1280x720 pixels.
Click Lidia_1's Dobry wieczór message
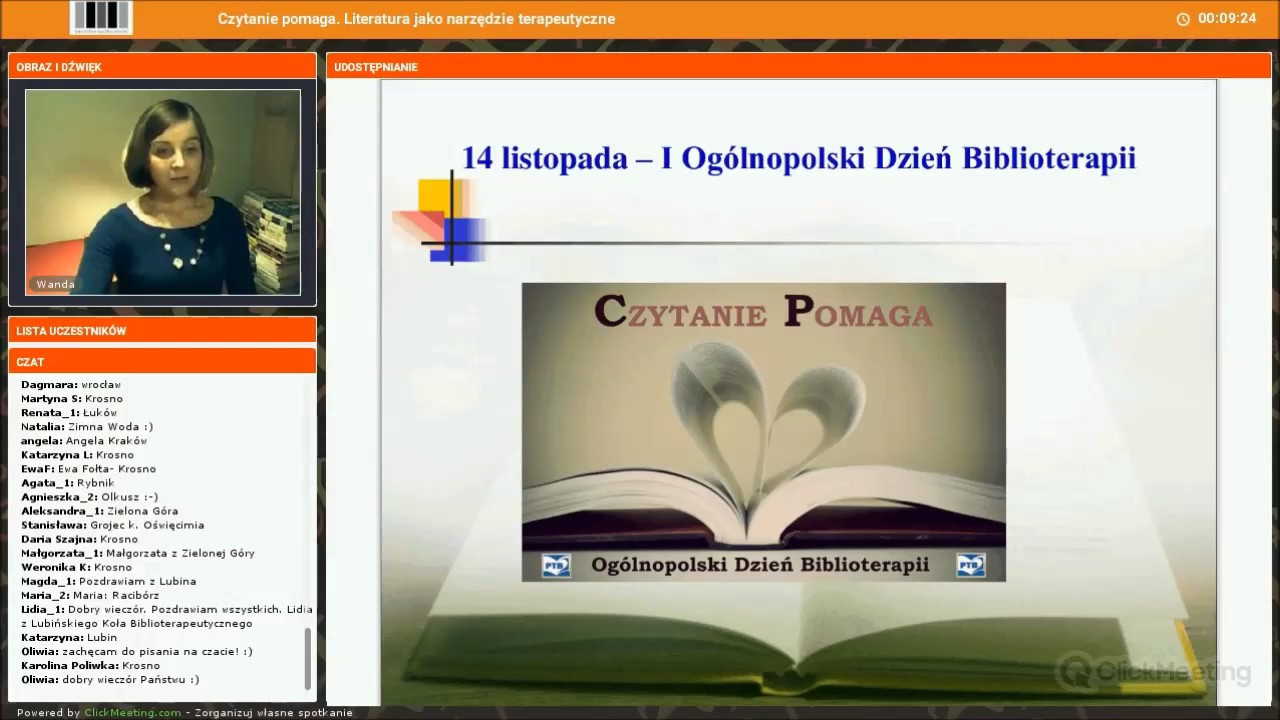tap(167, 615)
